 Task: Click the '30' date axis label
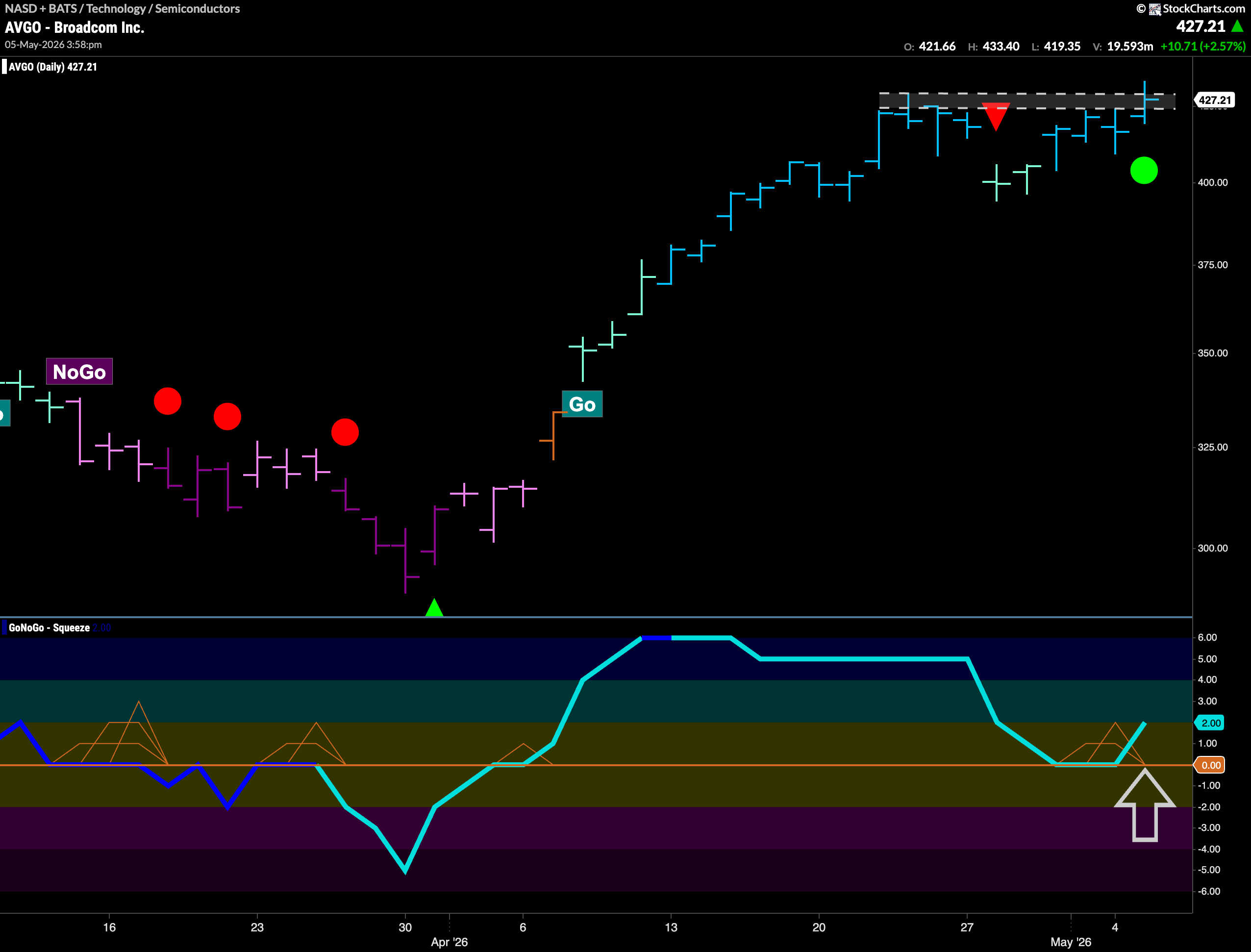click(405, 927)
